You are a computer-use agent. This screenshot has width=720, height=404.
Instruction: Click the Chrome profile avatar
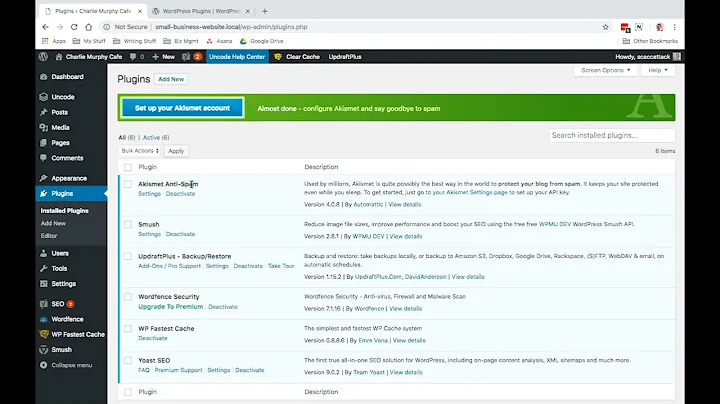click(x=660, y=27)
